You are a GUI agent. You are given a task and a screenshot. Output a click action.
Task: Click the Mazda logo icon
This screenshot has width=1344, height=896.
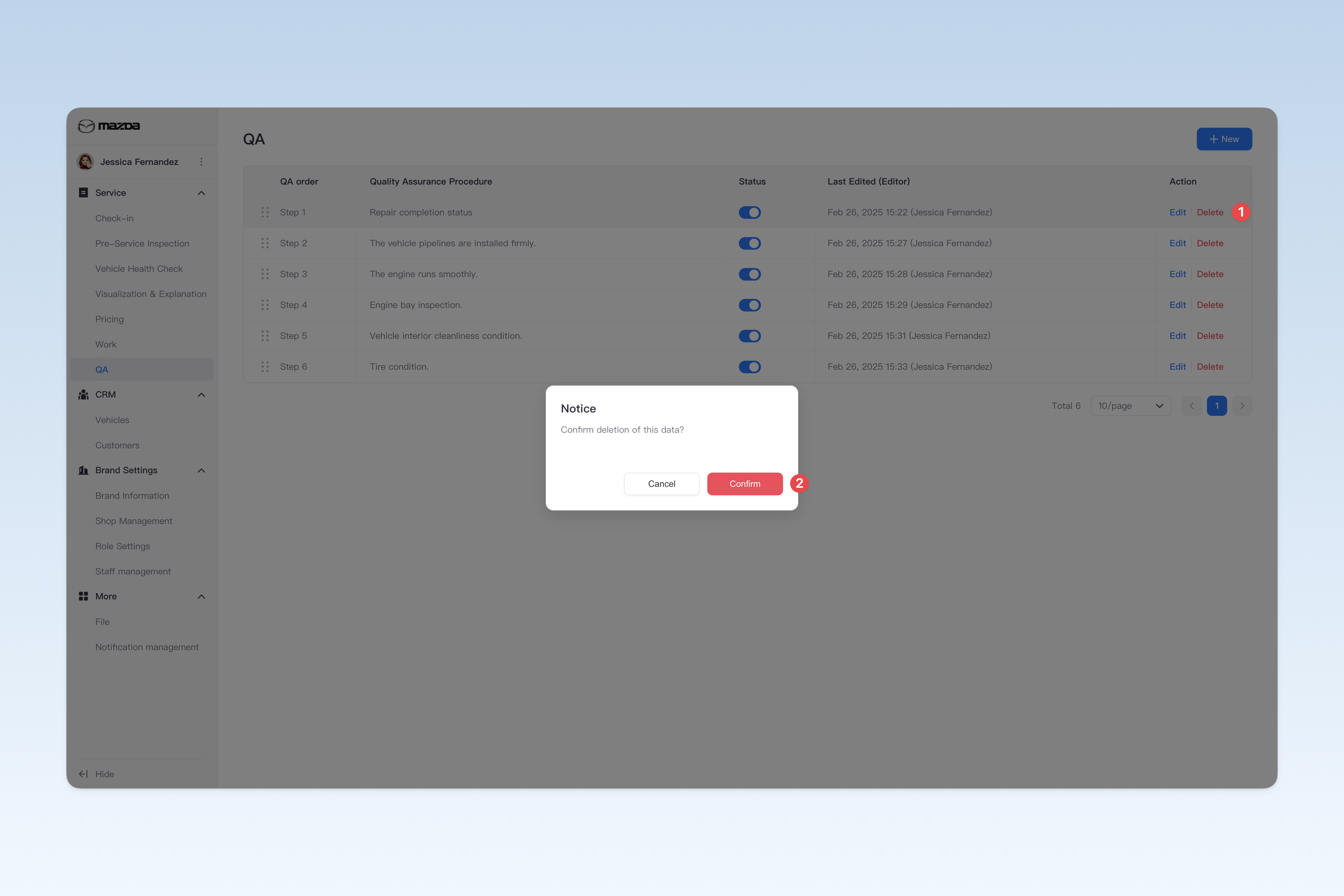[x=86, y=126]
